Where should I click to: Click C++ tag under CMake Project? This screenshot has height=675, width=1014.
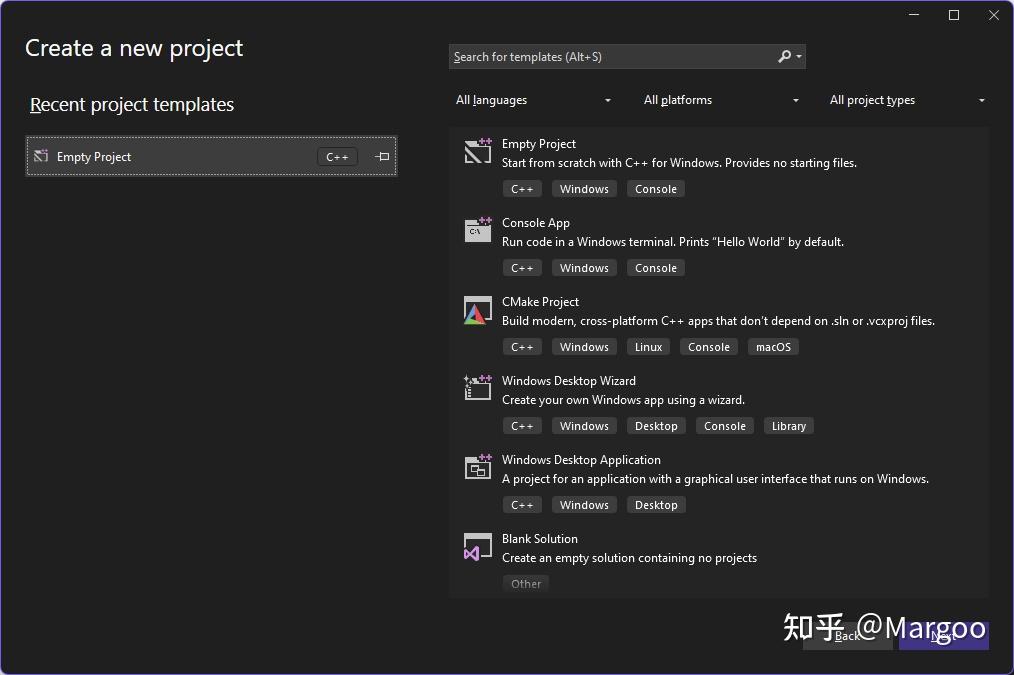[522, 347]
